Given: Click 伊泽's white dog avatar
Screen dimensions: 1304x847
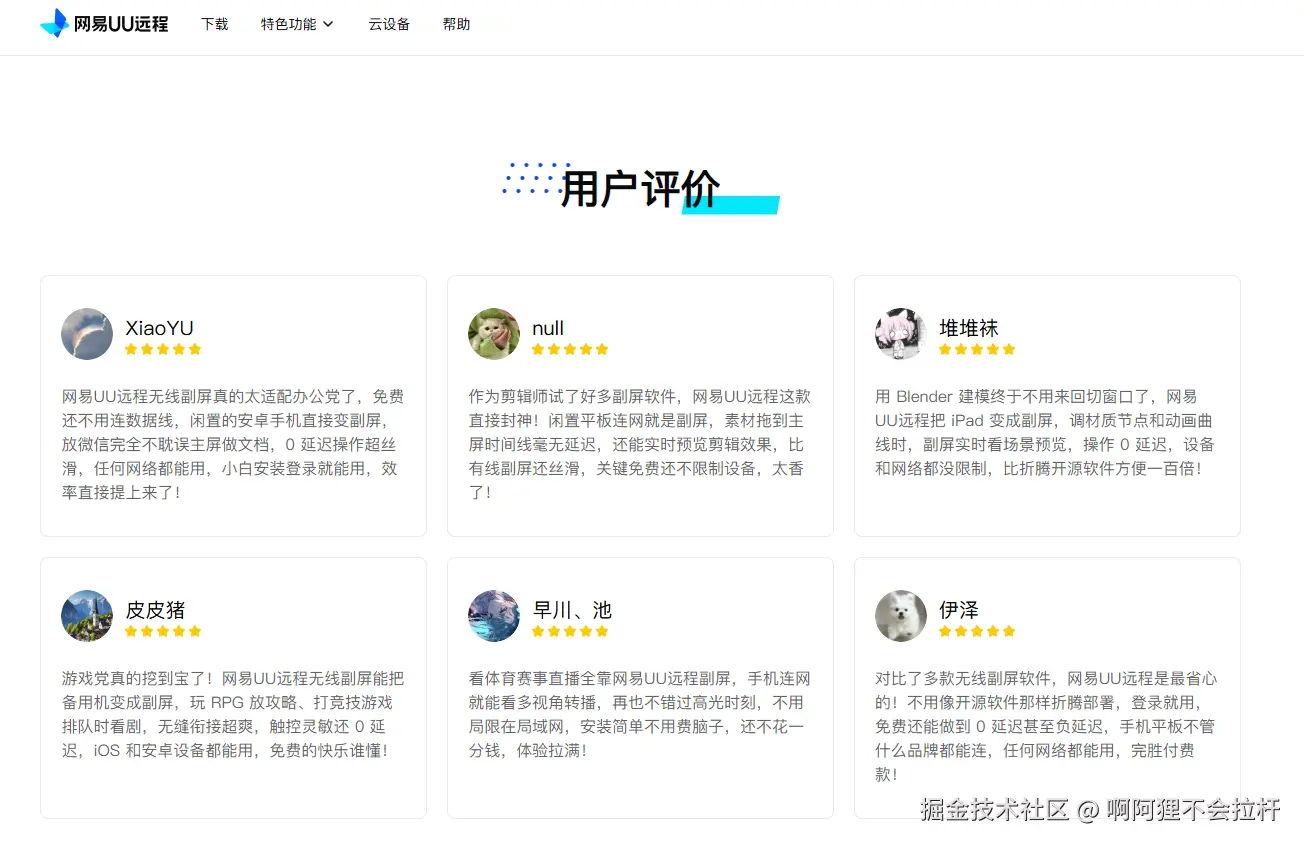Looking at the screenshot, I should tap(901, 616).
